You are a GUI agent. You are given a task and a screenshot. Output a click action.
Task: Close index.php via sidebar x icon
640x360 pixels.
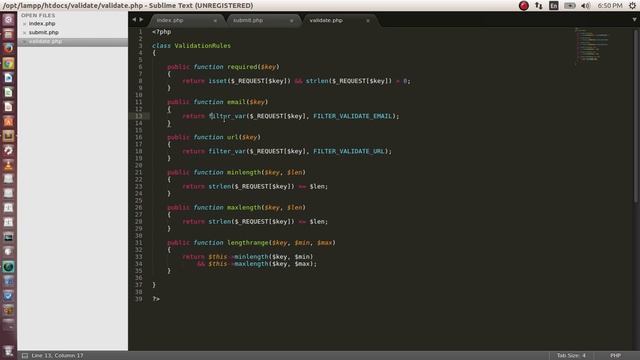(x=24, y=24)
